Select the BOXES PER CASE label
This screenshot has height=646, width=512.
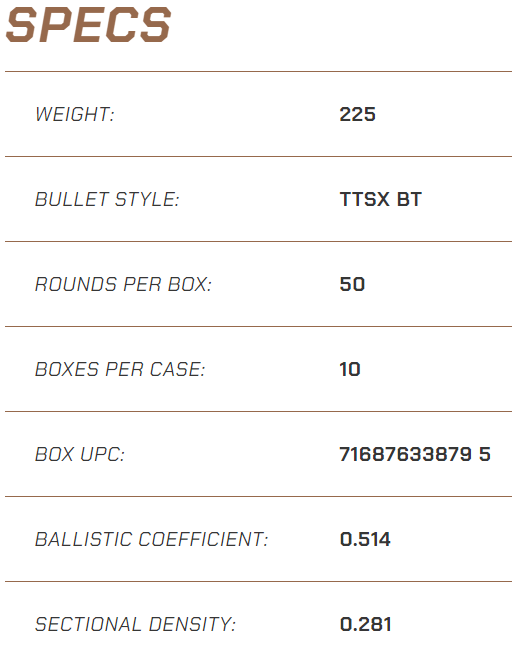click(x=120, y=369)
